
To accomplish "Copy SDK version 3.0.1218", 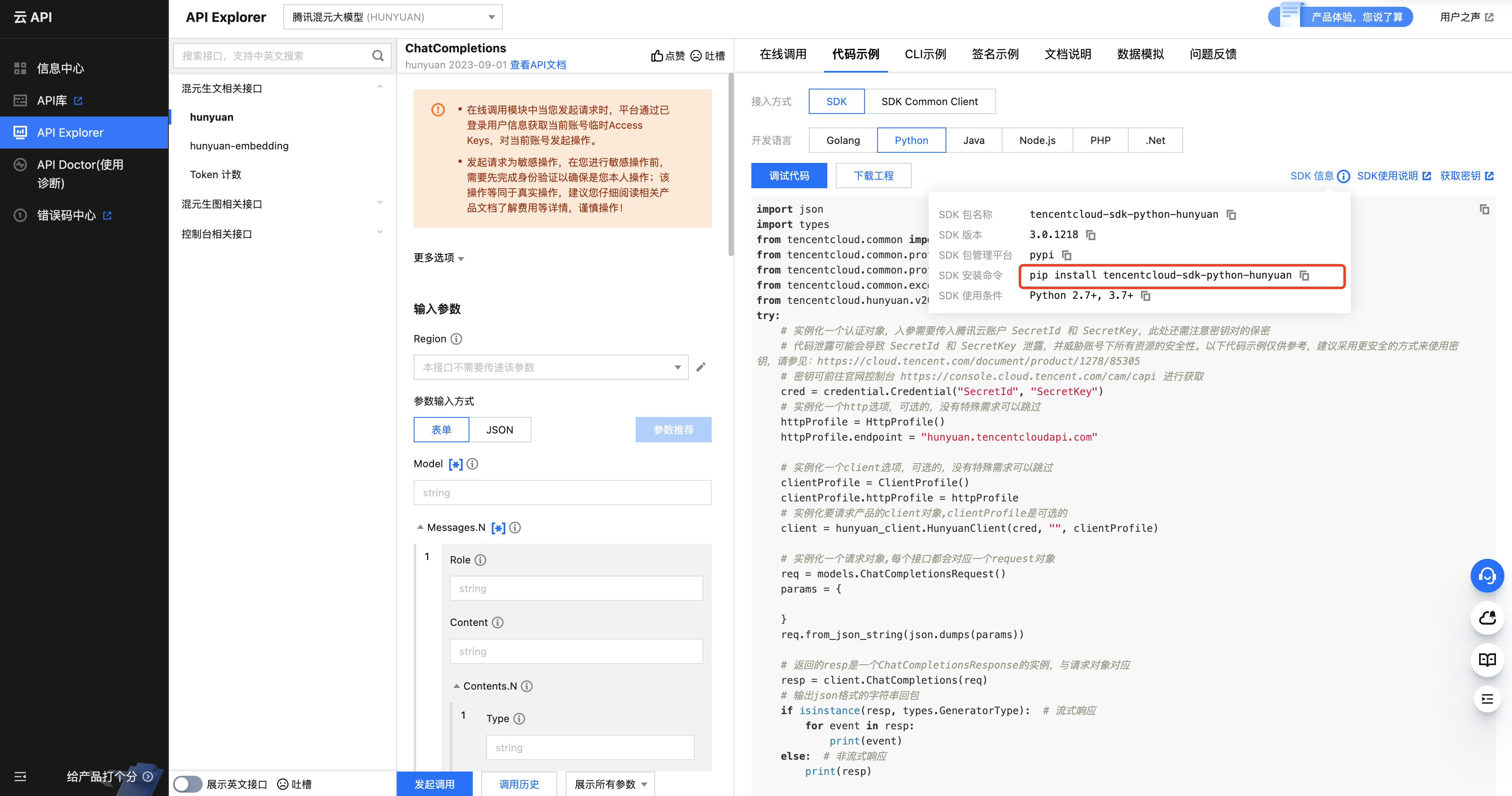I will click(x=1091, y=235).
